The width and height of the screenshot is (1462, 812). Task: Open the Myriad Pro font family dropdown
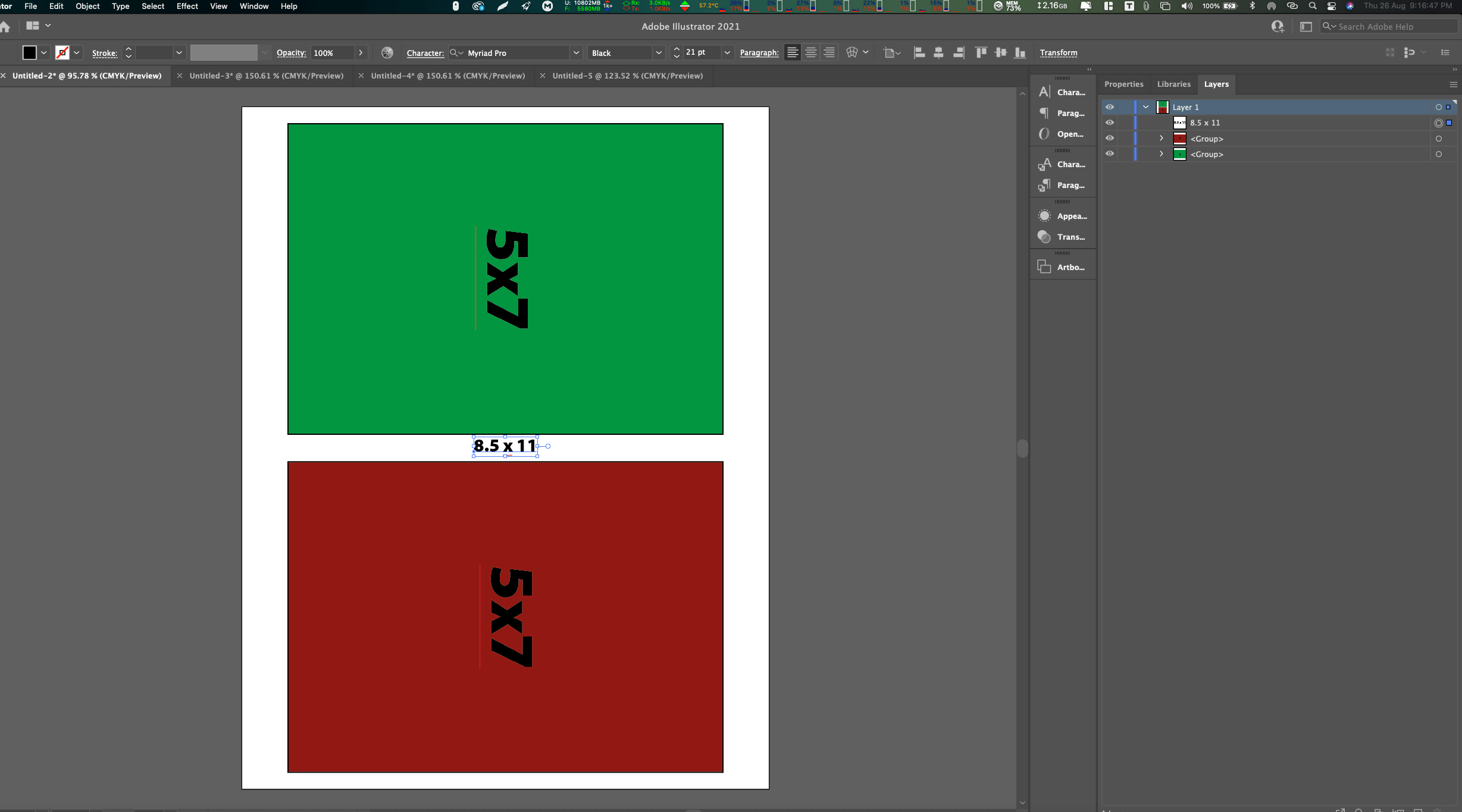[x=575, y=53]
